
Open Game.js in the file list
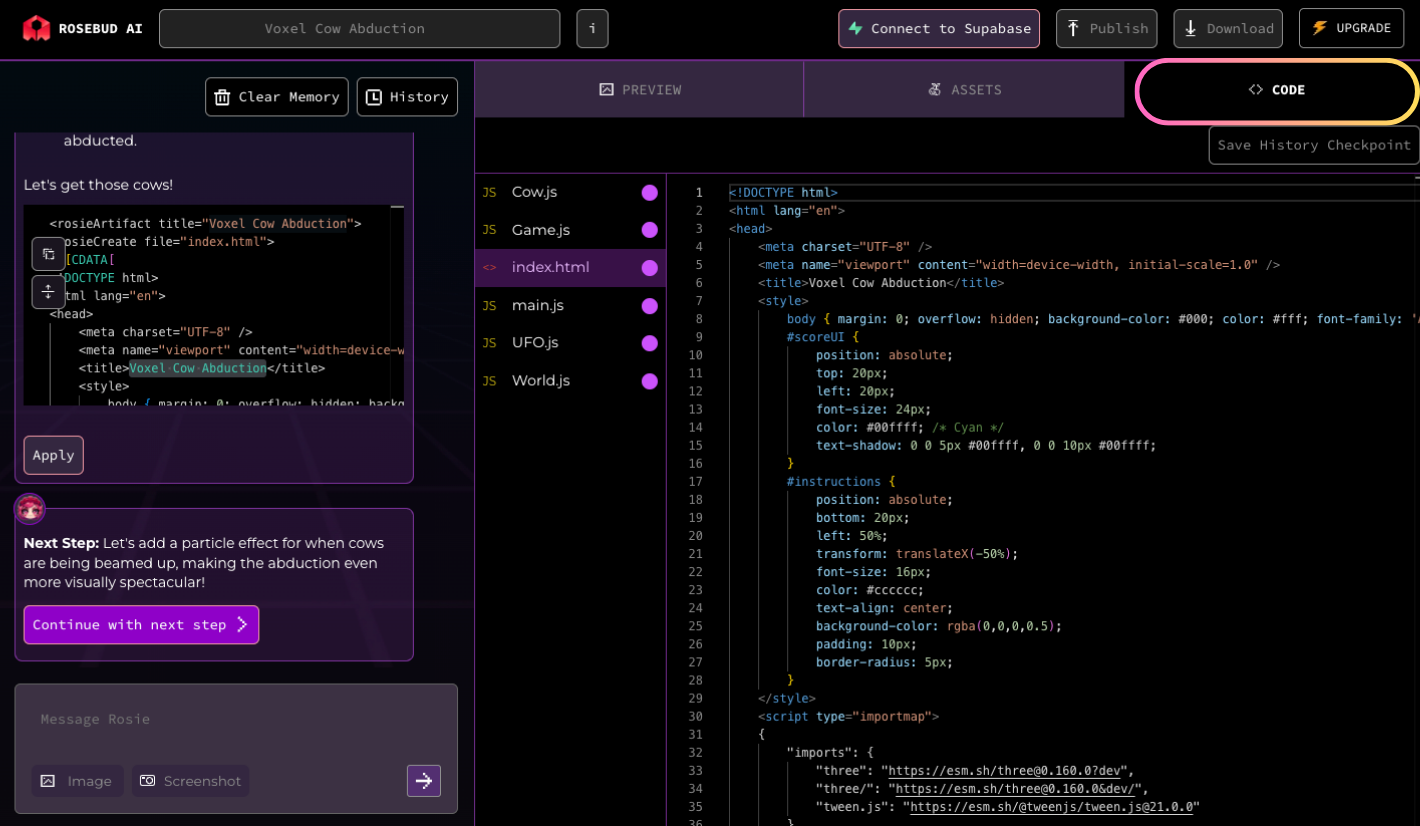coord(570,230)
